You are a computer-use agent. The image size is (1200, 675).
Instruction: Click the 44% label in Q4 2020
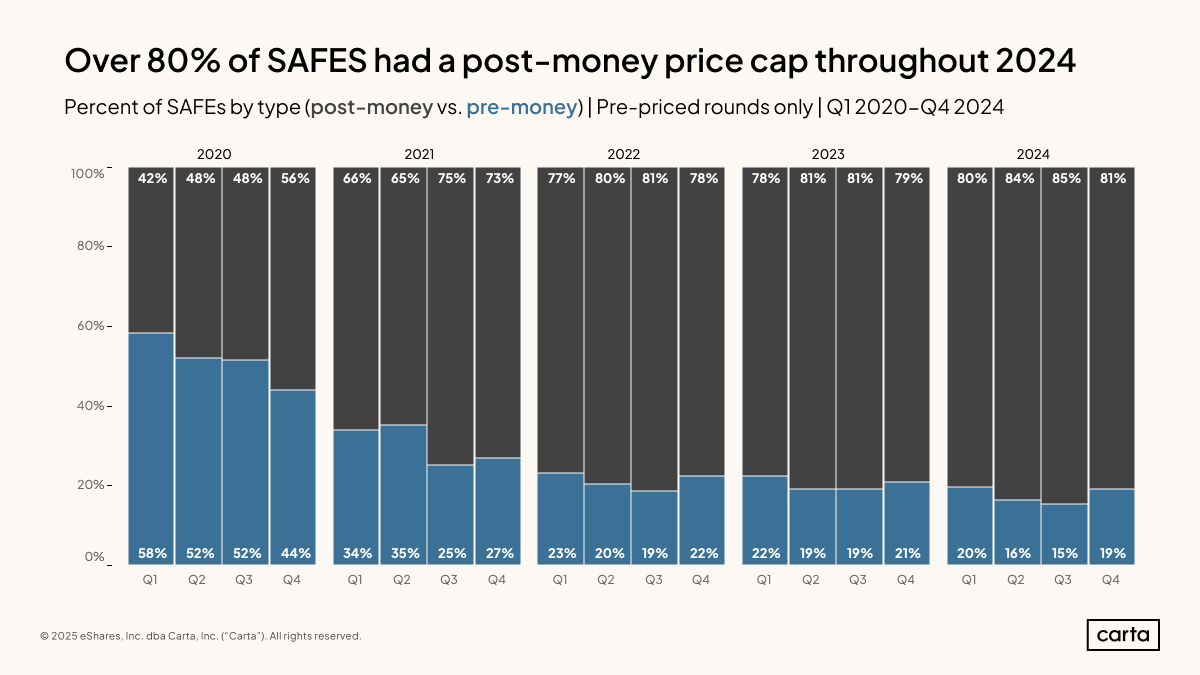(x=295, y=552)
